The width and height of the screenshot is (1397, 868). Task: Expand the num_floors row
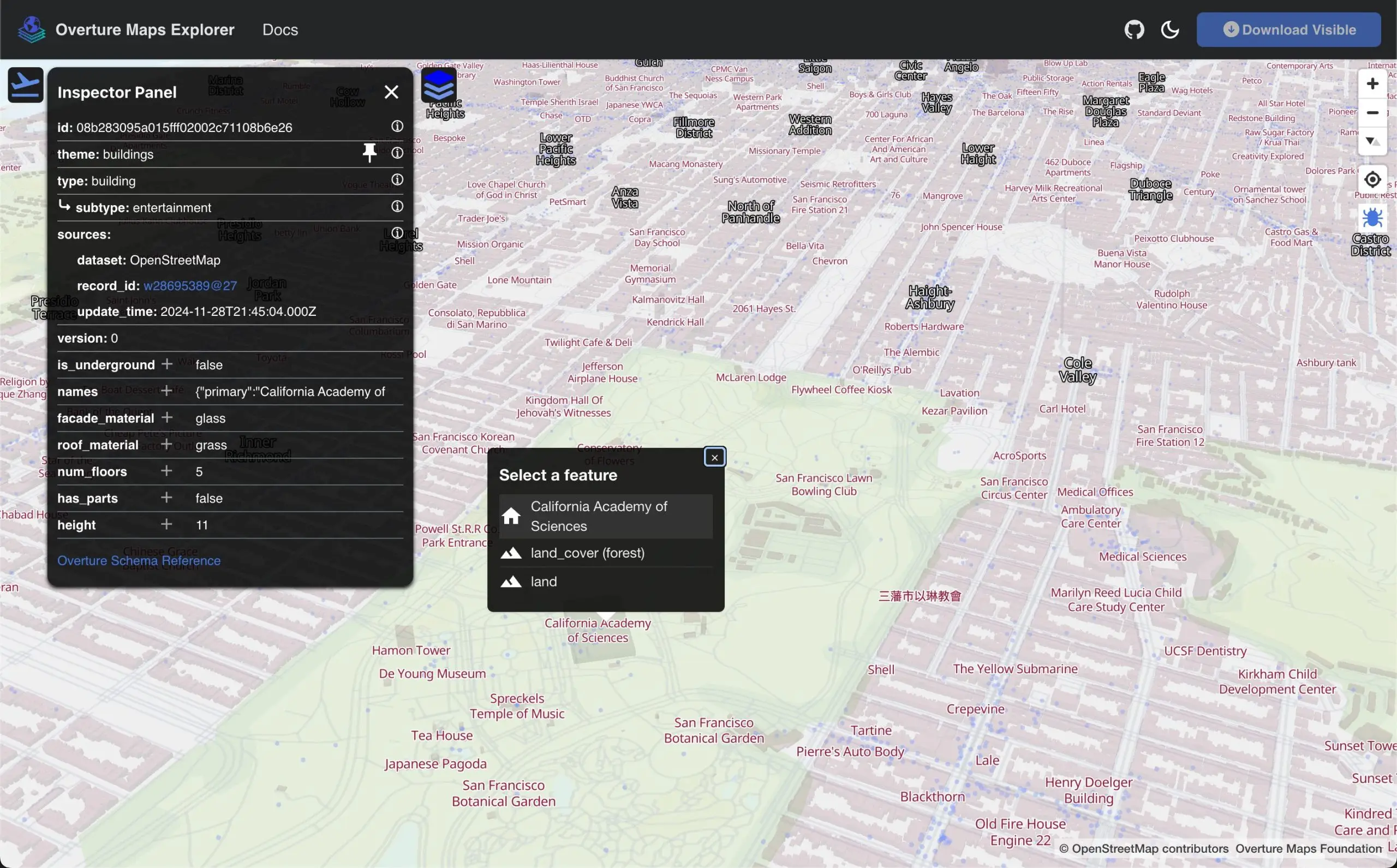coord(166,471)
